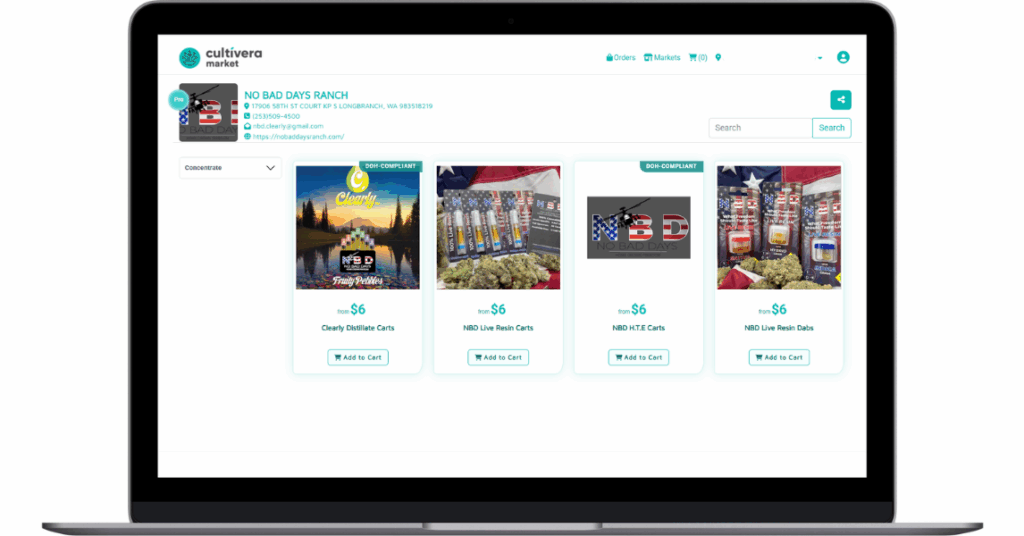
Task: Open the NBD Live Resin Dabs product image
Action: pos(779,227)
